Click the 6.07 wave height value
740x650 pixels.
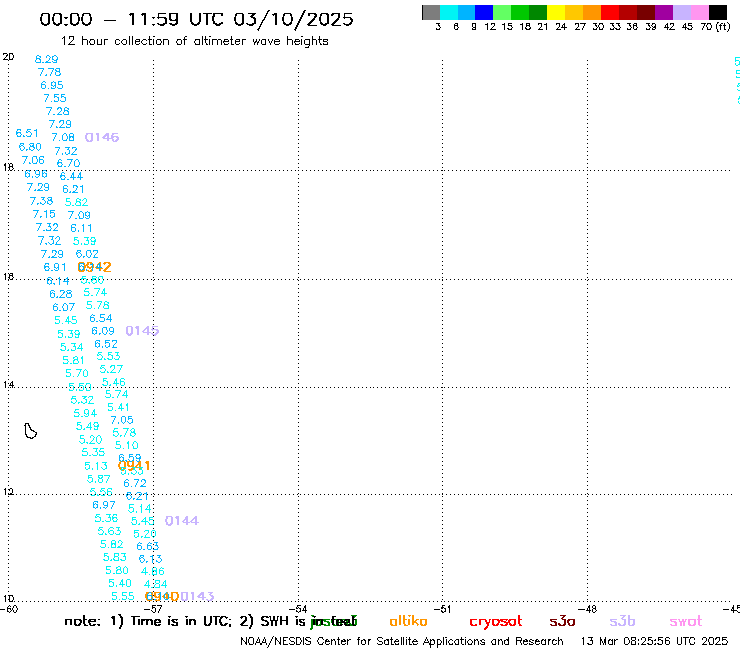pyautogui.click(x=64, y=307)
